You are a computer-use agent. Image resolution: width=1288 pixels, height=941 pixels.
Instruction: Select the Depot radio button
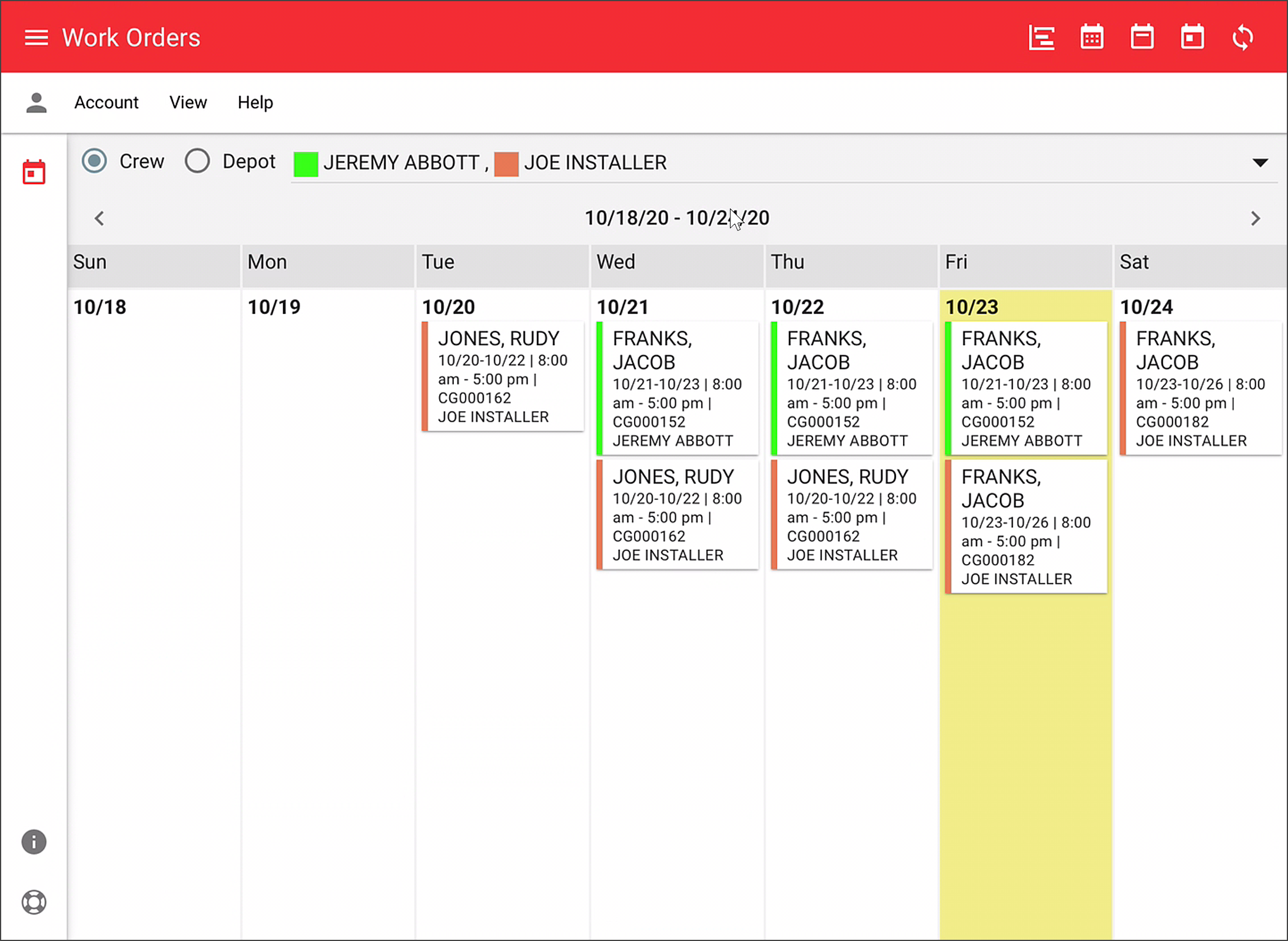(x=197, y=161)
